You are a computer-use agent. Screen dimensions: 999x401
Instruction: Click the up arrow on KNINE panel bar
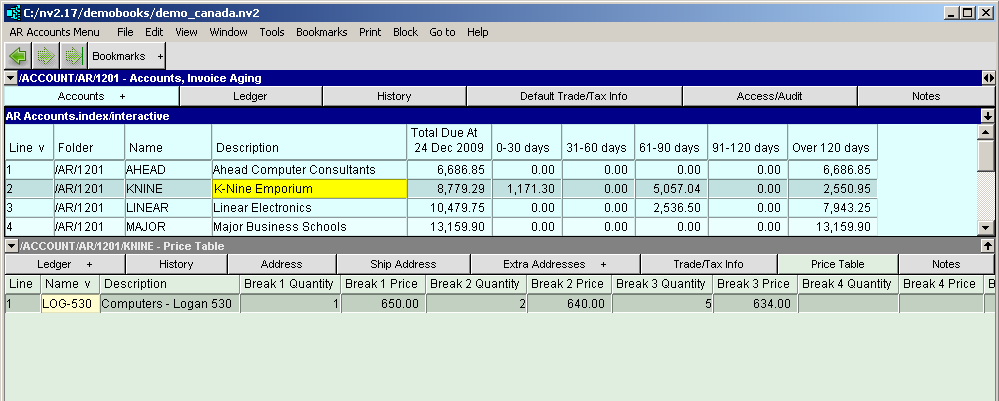987,245
